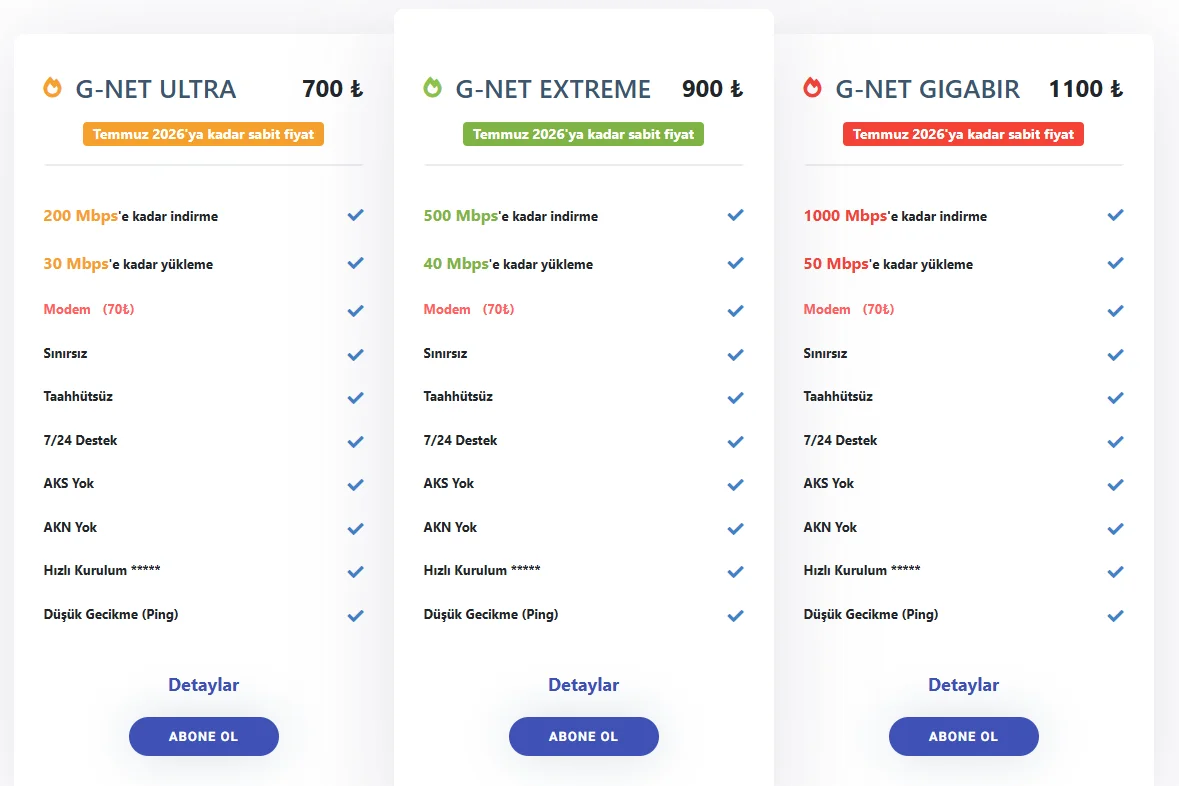Click the orange flame icon beside G-NET ULTRA

53,88
